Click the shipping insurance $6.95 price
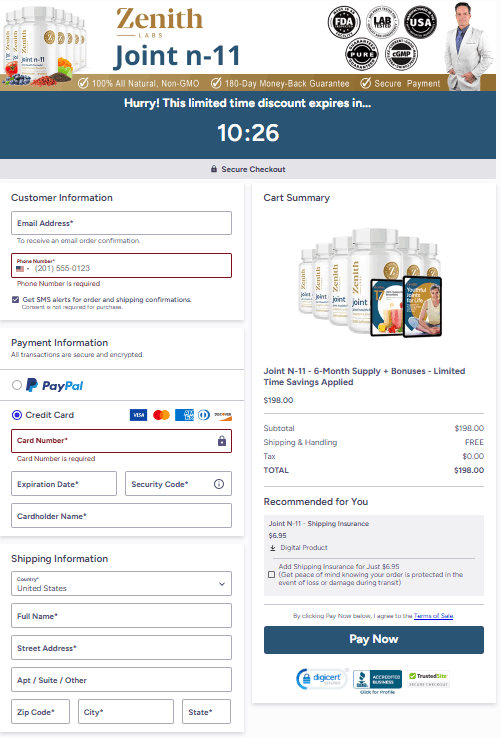This screenshot has width=501, height=738. click(x=277, y=536)
